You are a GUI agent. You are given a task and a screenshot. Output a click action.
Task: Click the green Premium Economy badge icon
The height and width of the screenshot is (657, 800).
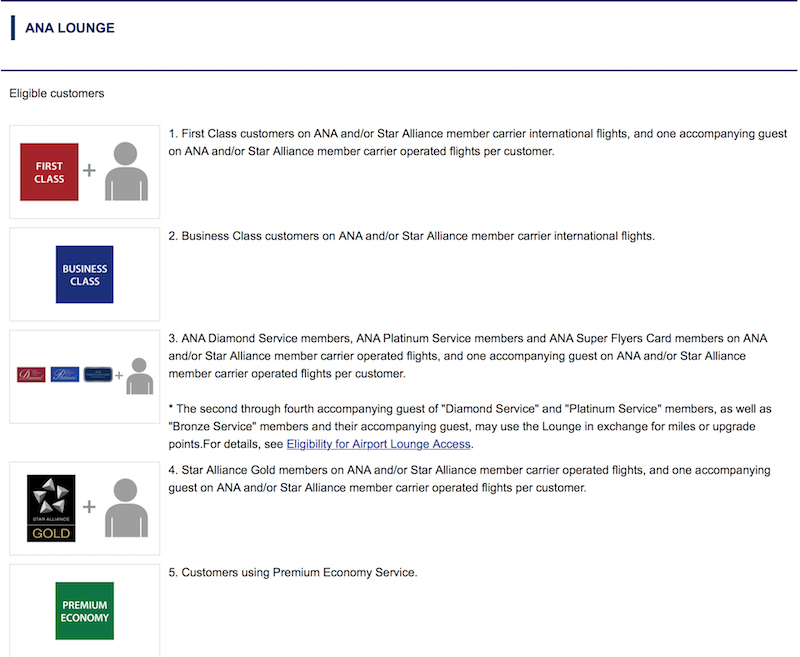(x=85, y=611)
